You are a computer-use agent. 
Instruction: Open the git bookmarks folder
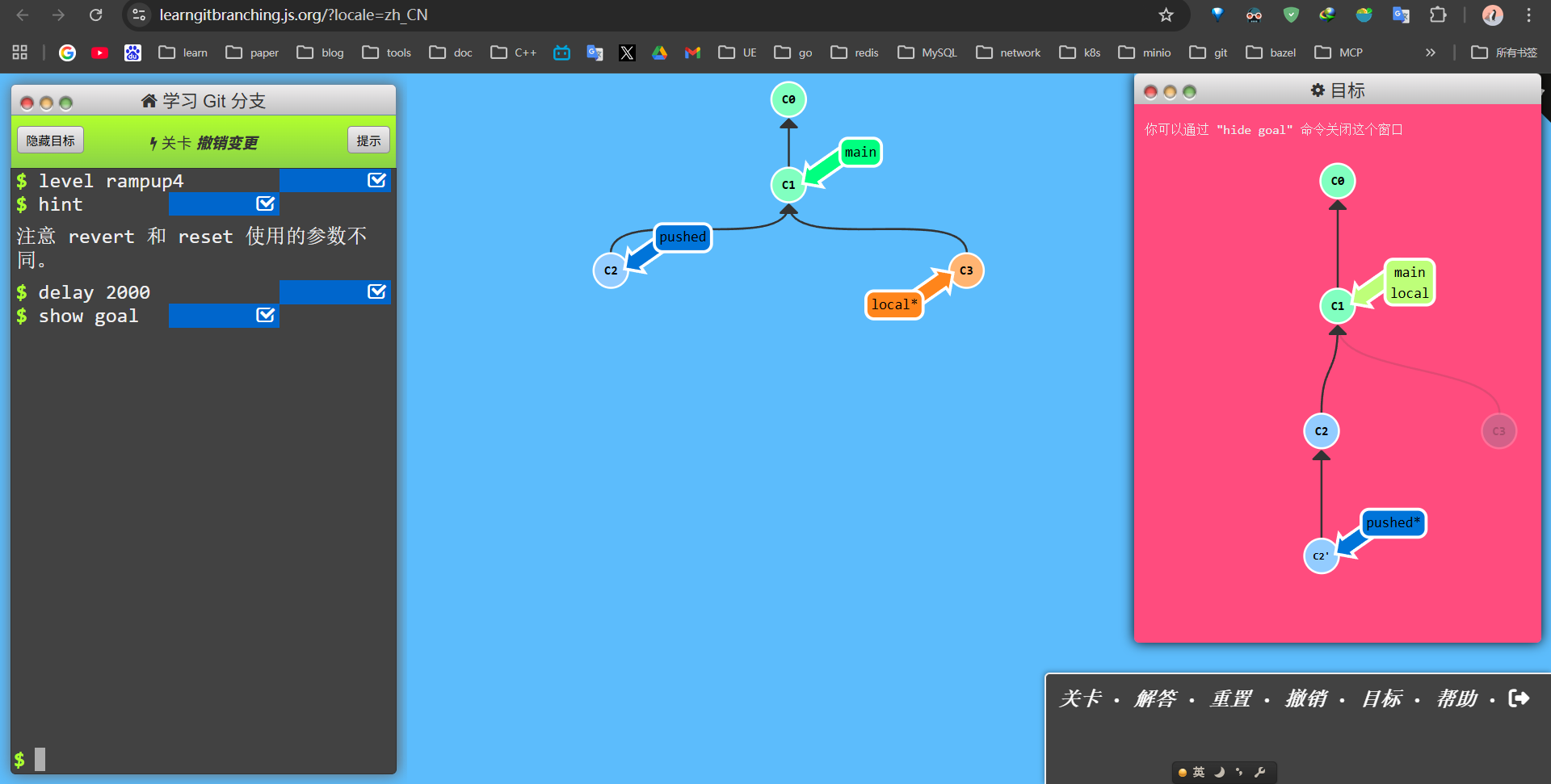tap(1208, 52)
